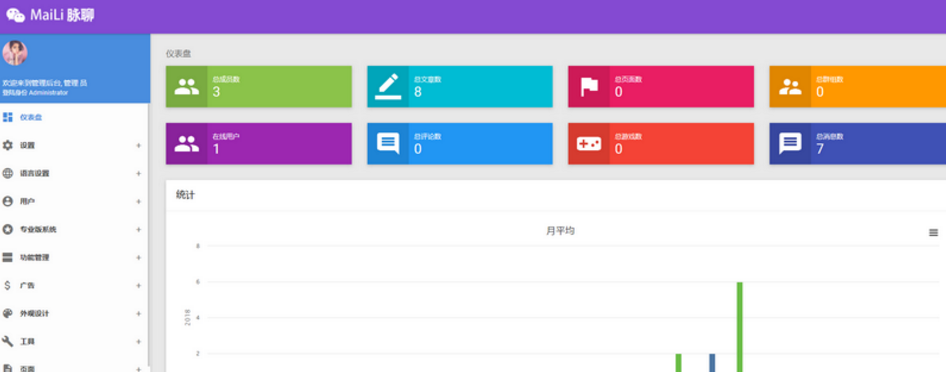Expand the 用户 submenu plus sign
Viewport: 946px width, 372px height.
(x=139, y=201)
